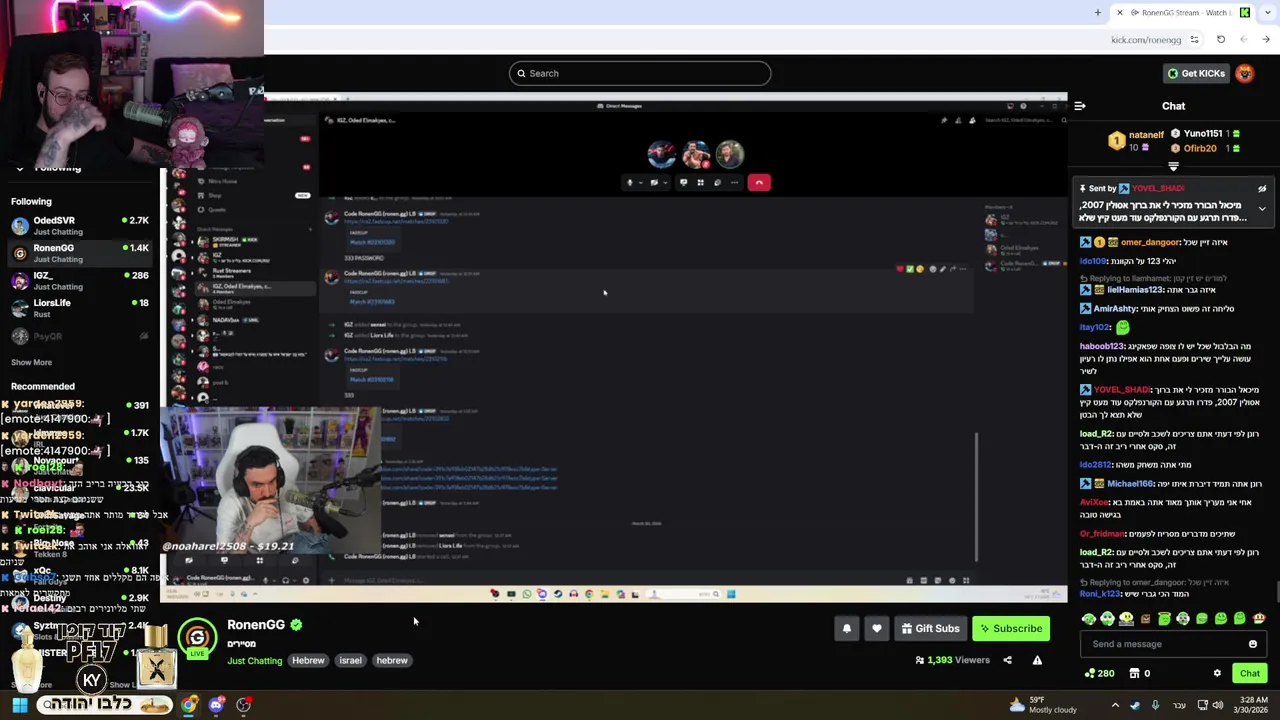
Task: Open RonenGG channel avatar with LIVE badge
Action: point(197,638)
